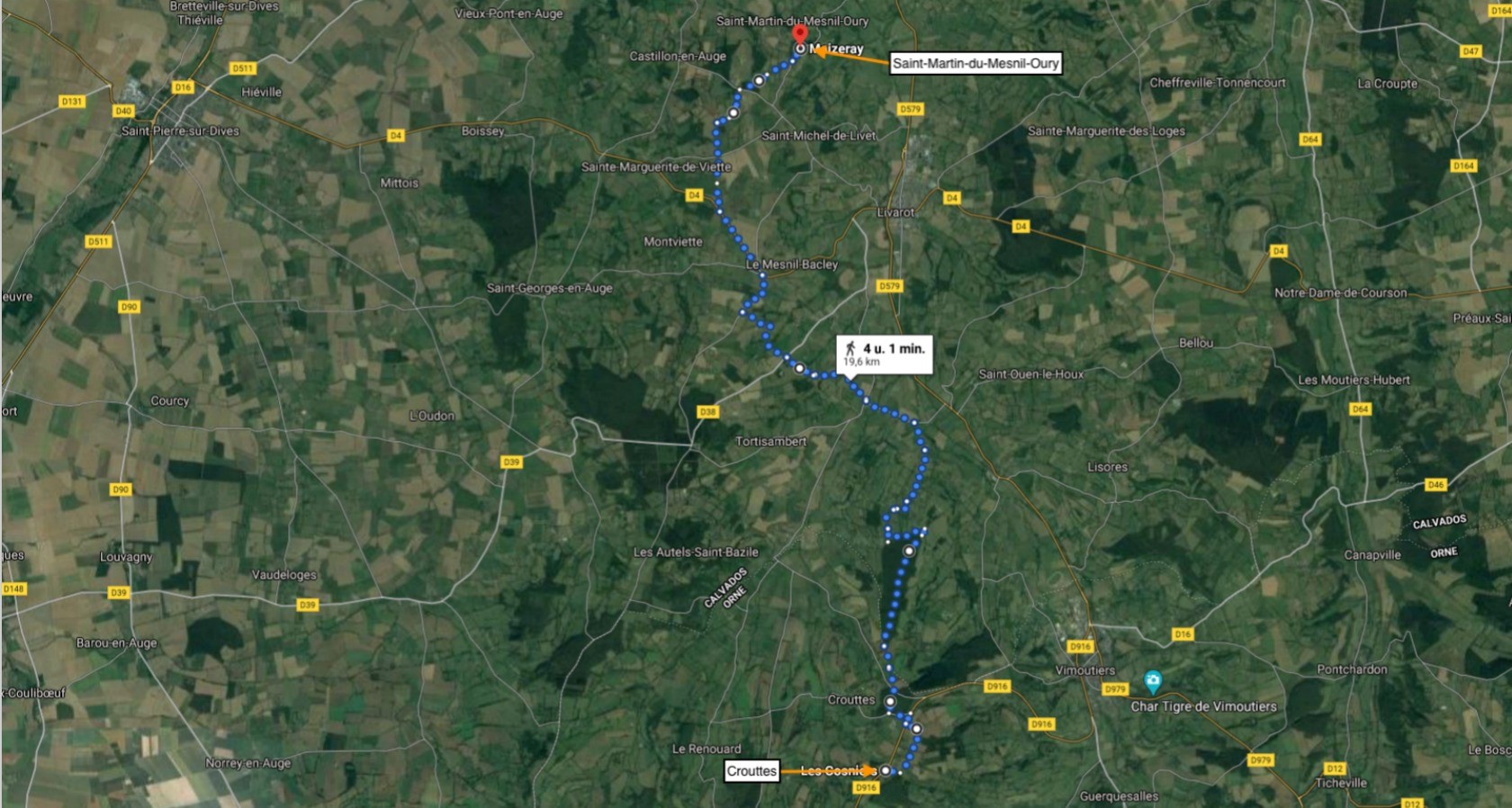Click the walking figure icon in route box
The width and height of the screenshot is (1512, 808).
850,348
